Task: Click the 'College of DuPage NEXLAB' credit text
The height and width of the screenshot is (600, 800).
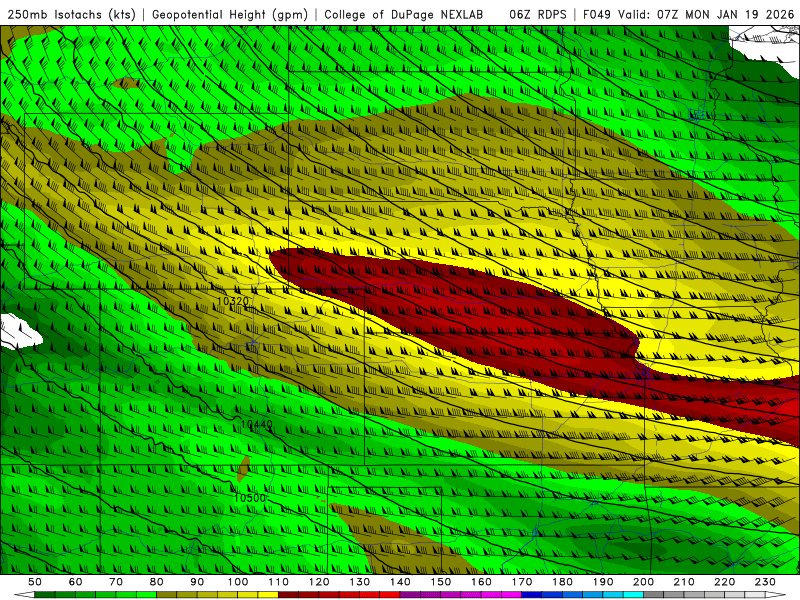Action: 404,14
